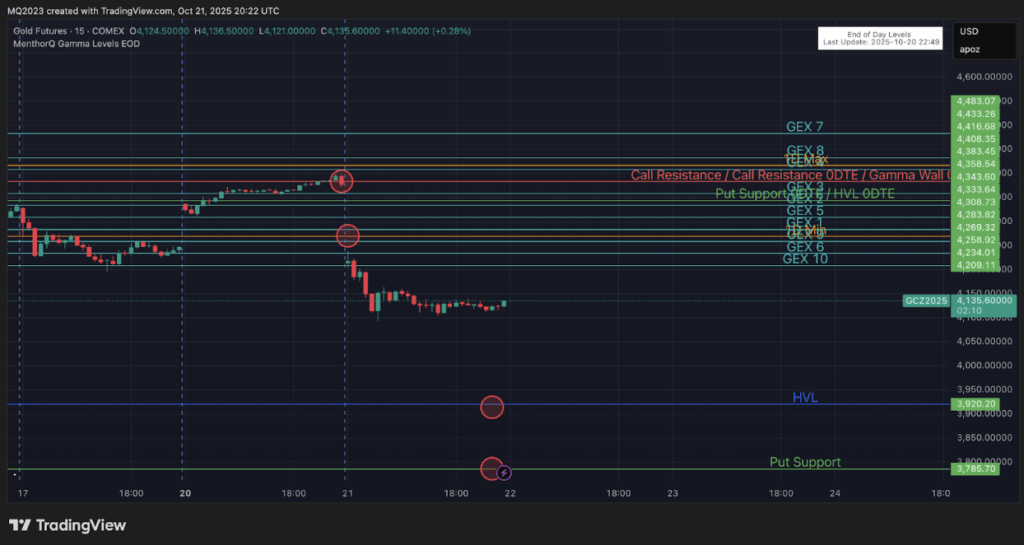
Task: Open the USD currency selector
Action: pos(970,31)
